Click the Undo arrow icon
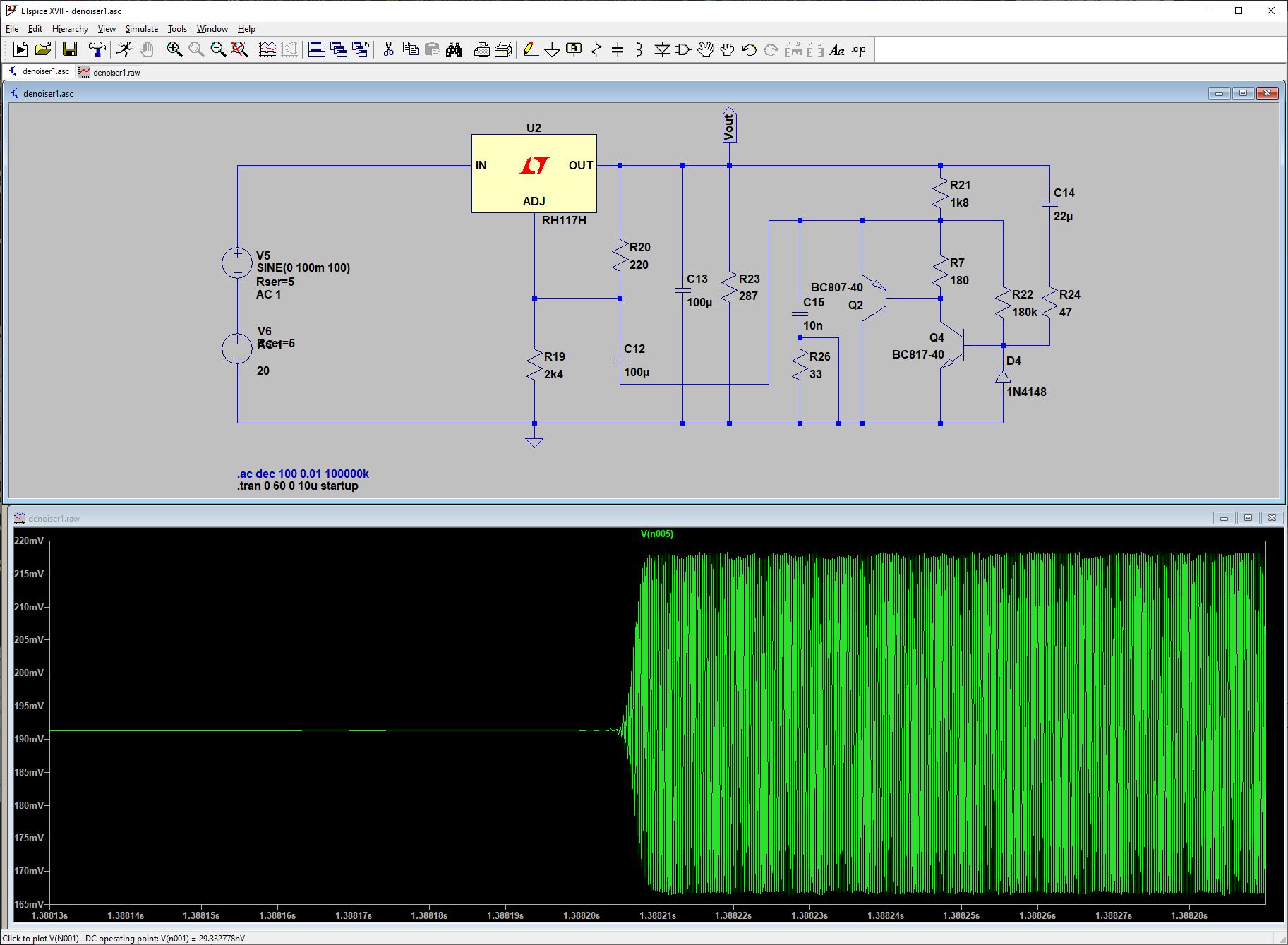Viewport: 1288px width, 945px height. [749, 49]
